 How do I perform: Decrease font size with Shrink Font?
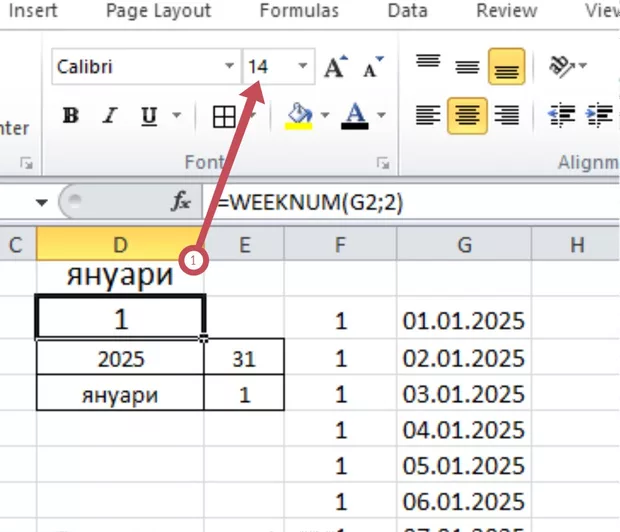373,66
